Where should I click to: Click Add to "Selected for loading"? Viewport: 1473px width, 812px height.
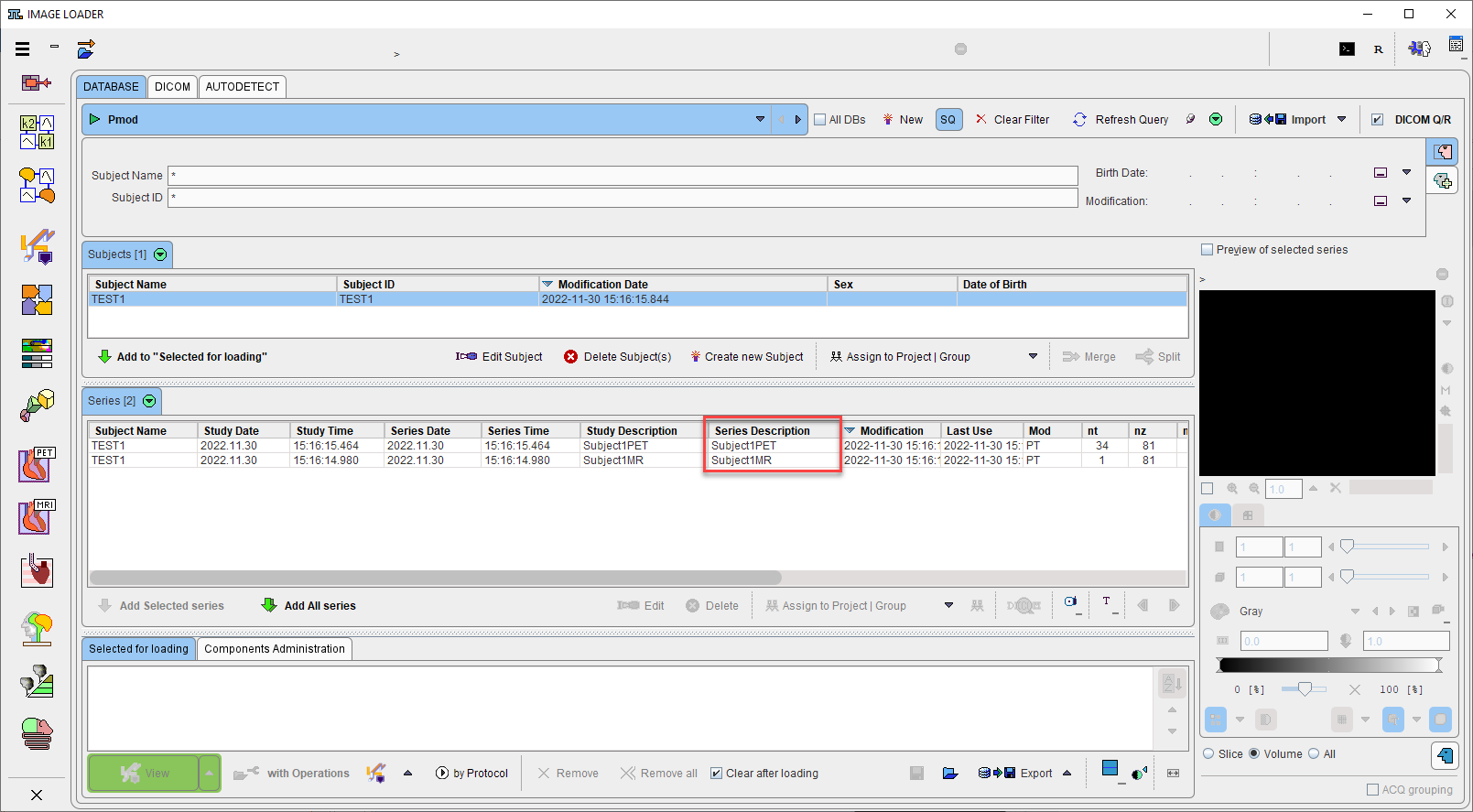pyautogui.click(x=182, y=357)
